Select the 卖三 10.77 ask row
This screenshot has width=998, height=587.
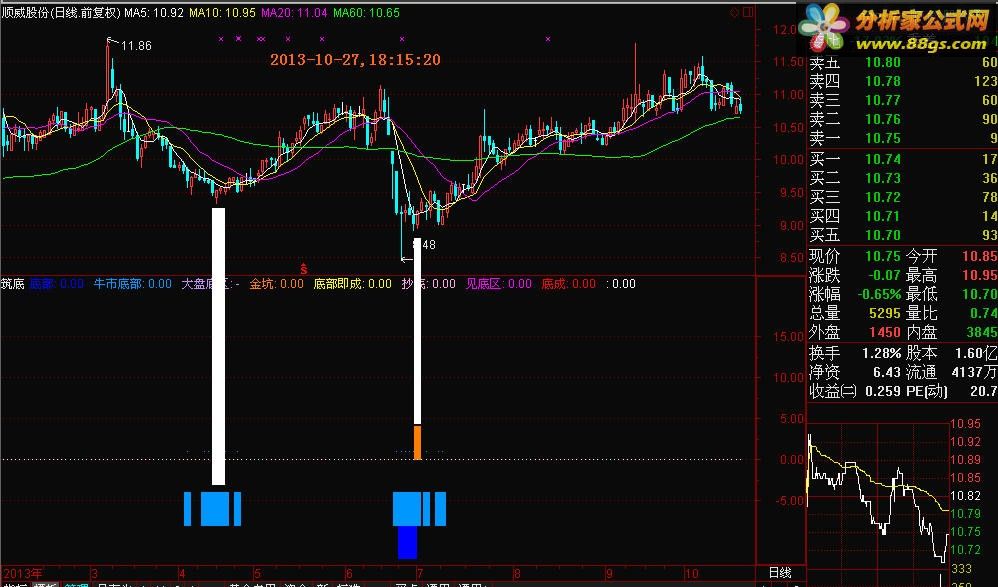pyautogui.click(x=903, y=101)
